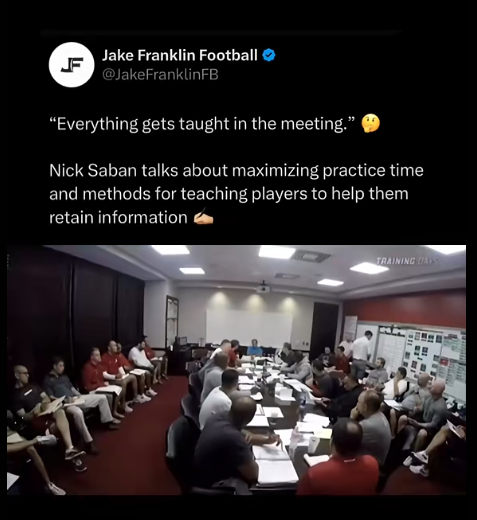Click the blank whiteboard in the video

point(249,328)
